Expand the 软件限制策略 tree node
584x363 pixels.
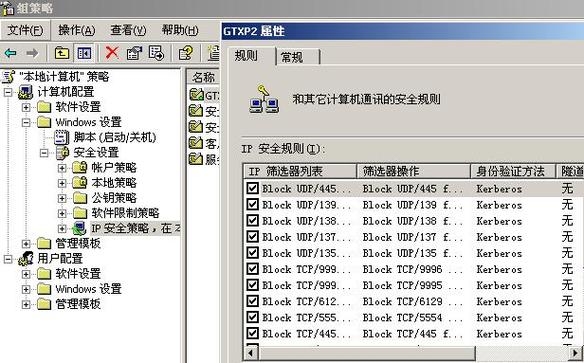[x=62, y=213]
